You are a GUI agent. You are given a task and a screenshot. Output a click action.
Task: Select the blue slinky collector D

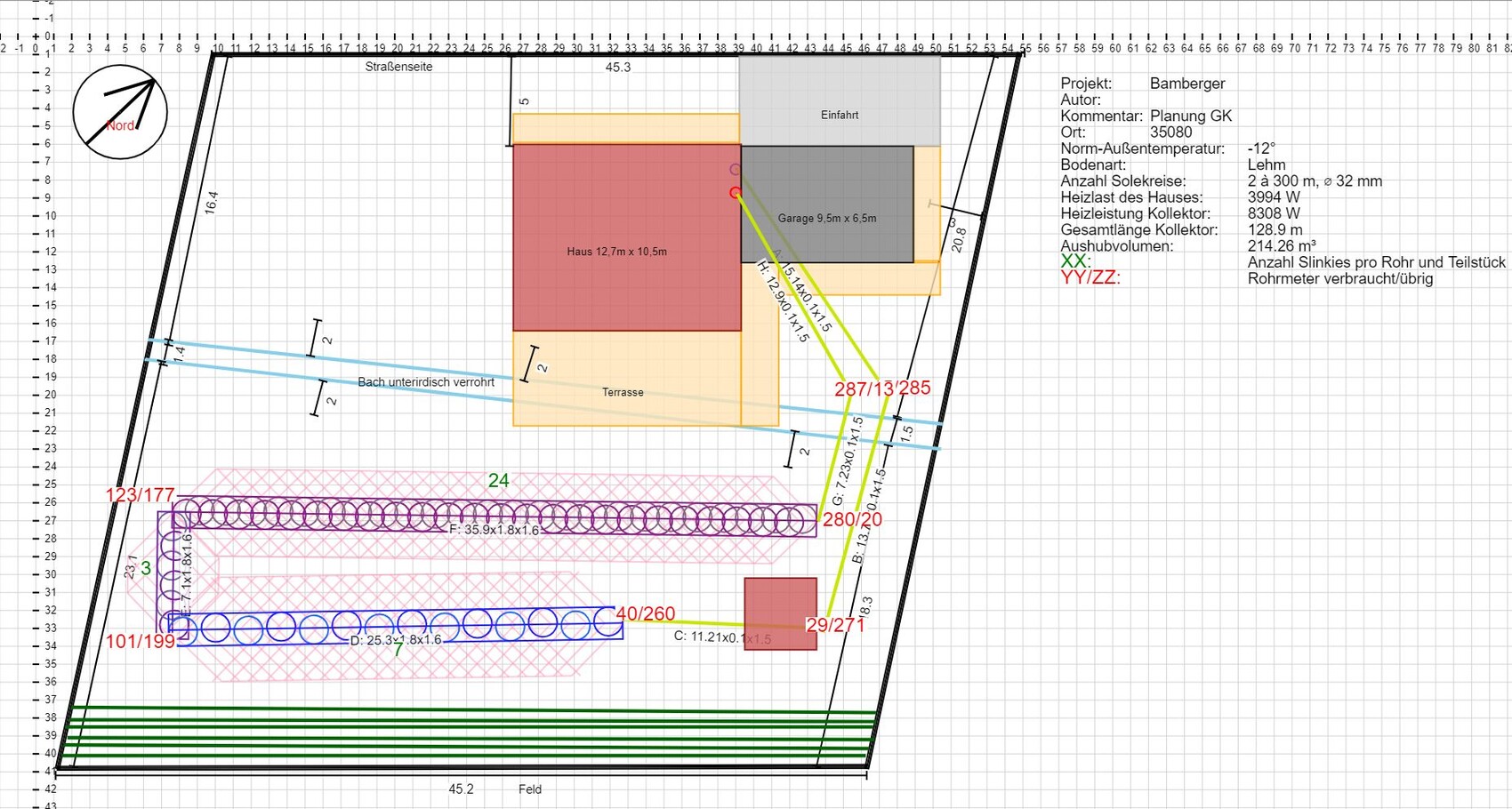pyautogui.click(x=400, y=625)
